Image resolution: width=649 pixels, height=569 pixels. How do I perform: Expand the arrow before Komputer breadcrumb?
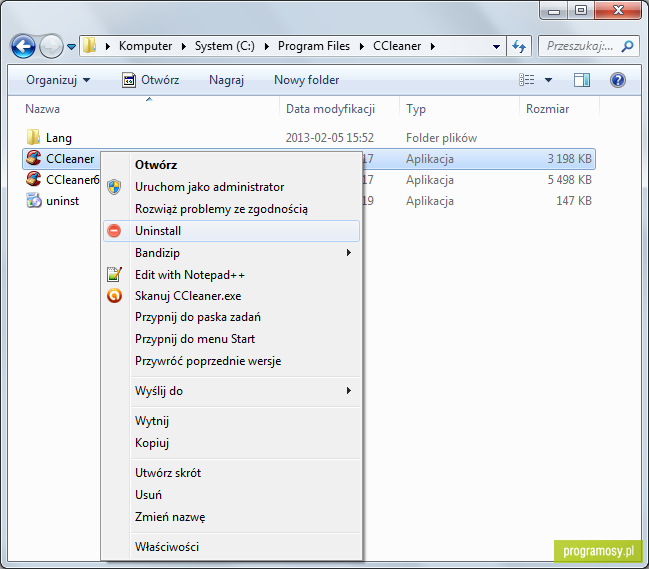pyautogui.click(x=108, y=46)
